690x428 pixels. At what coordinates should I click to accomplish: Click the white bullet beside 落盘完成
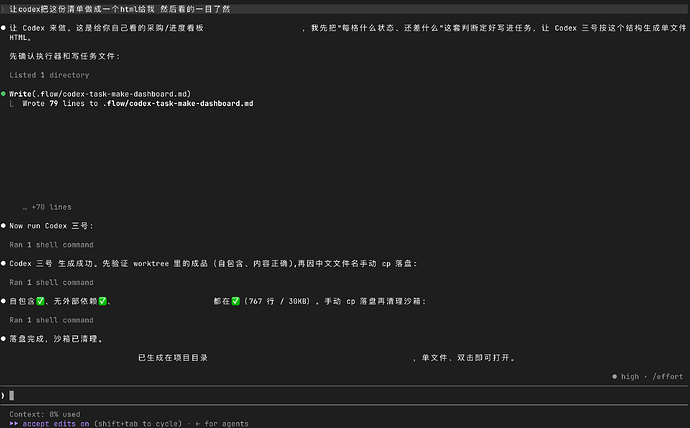point(4,339)
